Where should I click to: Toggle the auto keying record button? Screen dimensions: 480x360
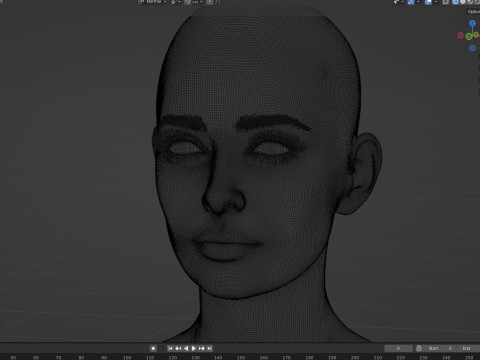click(153, 348)
